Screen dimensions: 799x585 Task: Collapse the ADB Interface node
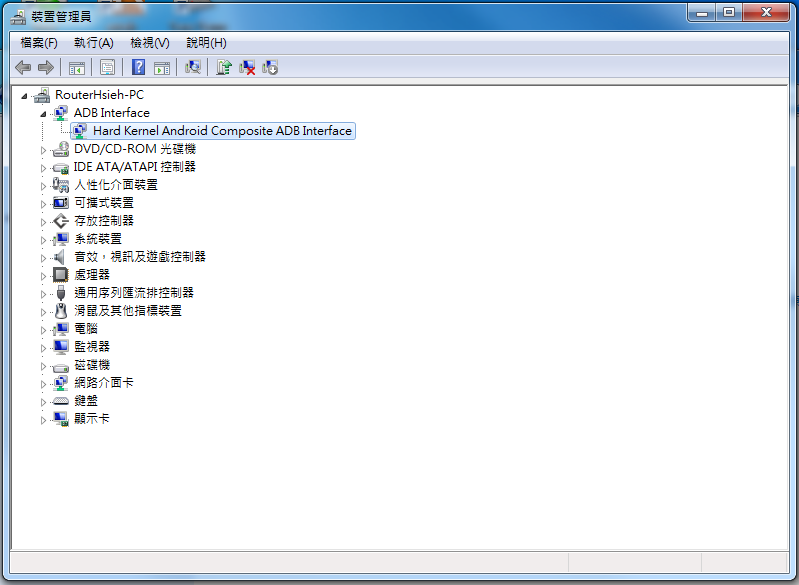pyautogui.click(x=43, y=114)
